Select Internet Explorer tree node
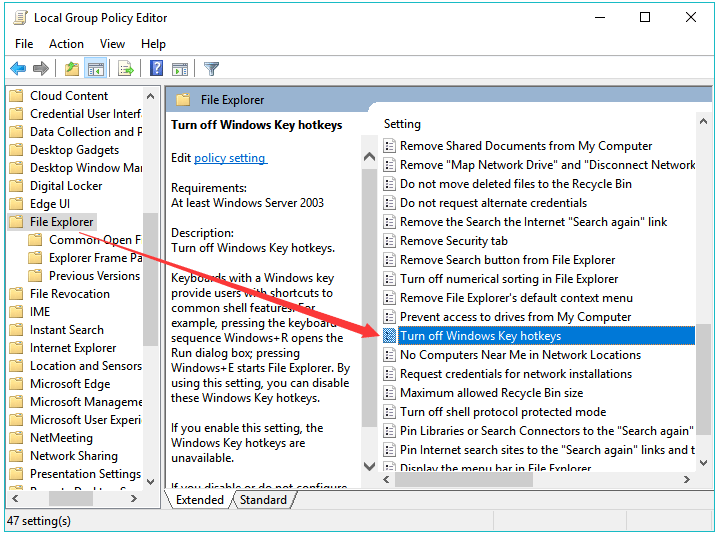Viewport: 719px width, 536px height. [x=73, y=348]
